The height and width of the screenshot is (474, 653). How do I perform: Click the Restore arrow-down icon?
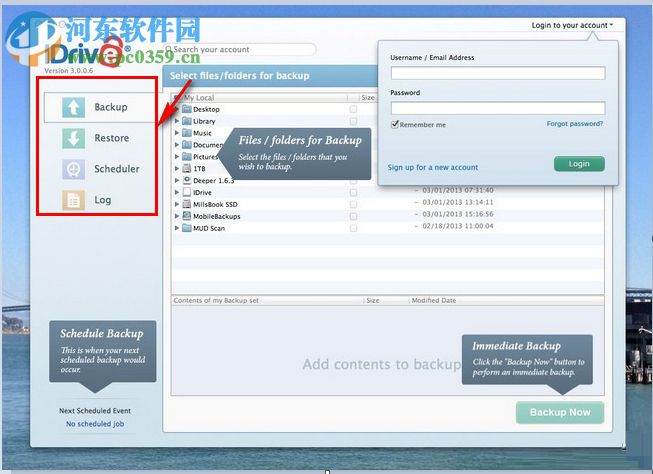(73, 138)
